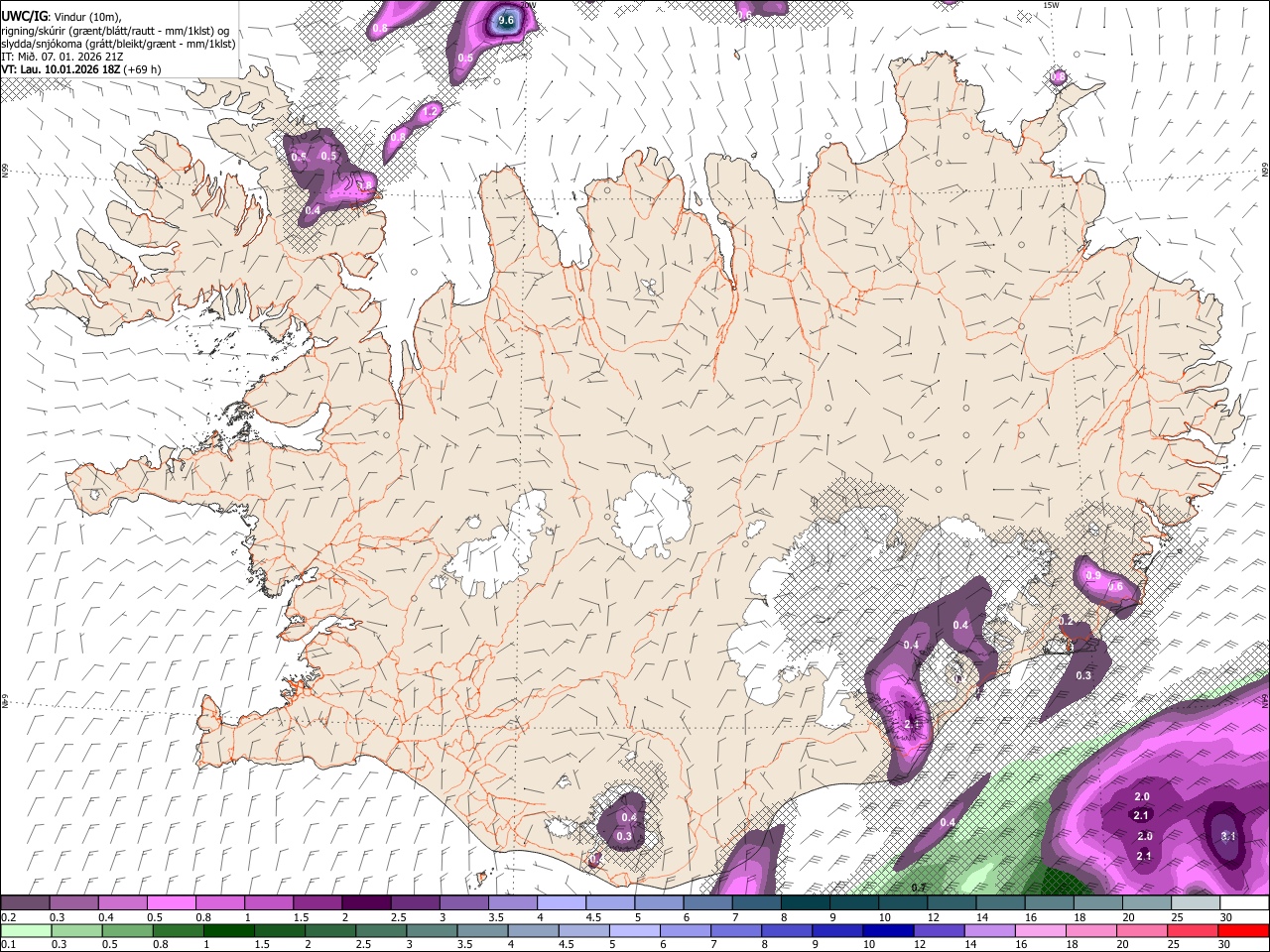Click the '3.5' label on the upper scale
This screenshot has height=952, width=1270.
(x=495, y=917)
